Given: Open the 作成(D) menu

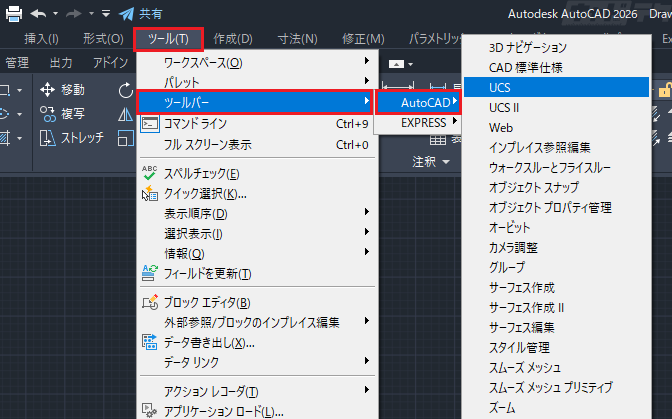Looking at the screenshot, I should [x=233, y=39].
